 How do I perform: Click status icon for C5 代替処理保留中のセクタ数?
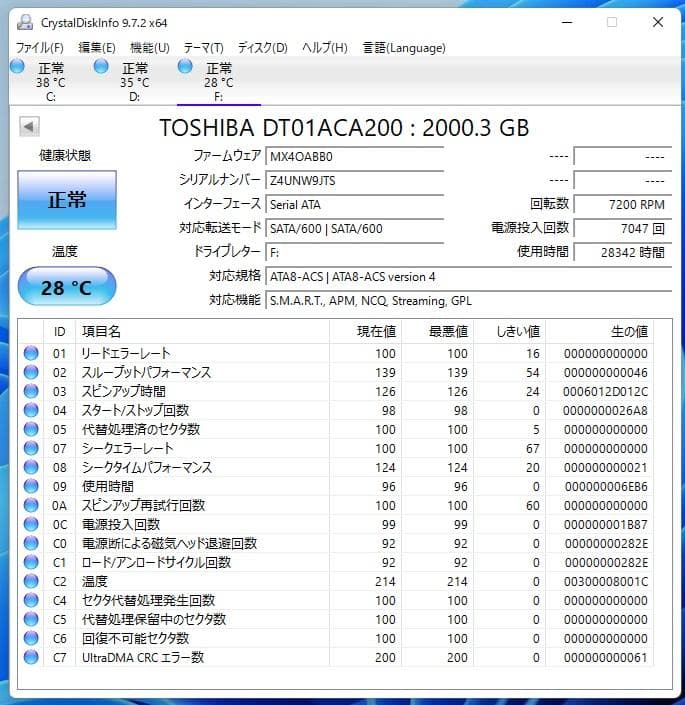[x=31, y=619]
